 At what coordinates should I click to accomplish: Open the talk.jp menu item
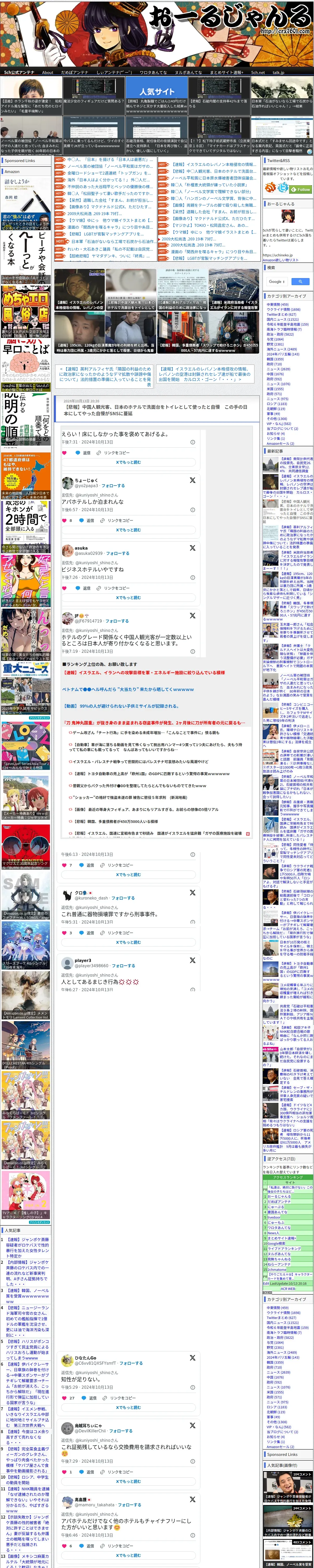pyautogui.click(x=278, y=72)
